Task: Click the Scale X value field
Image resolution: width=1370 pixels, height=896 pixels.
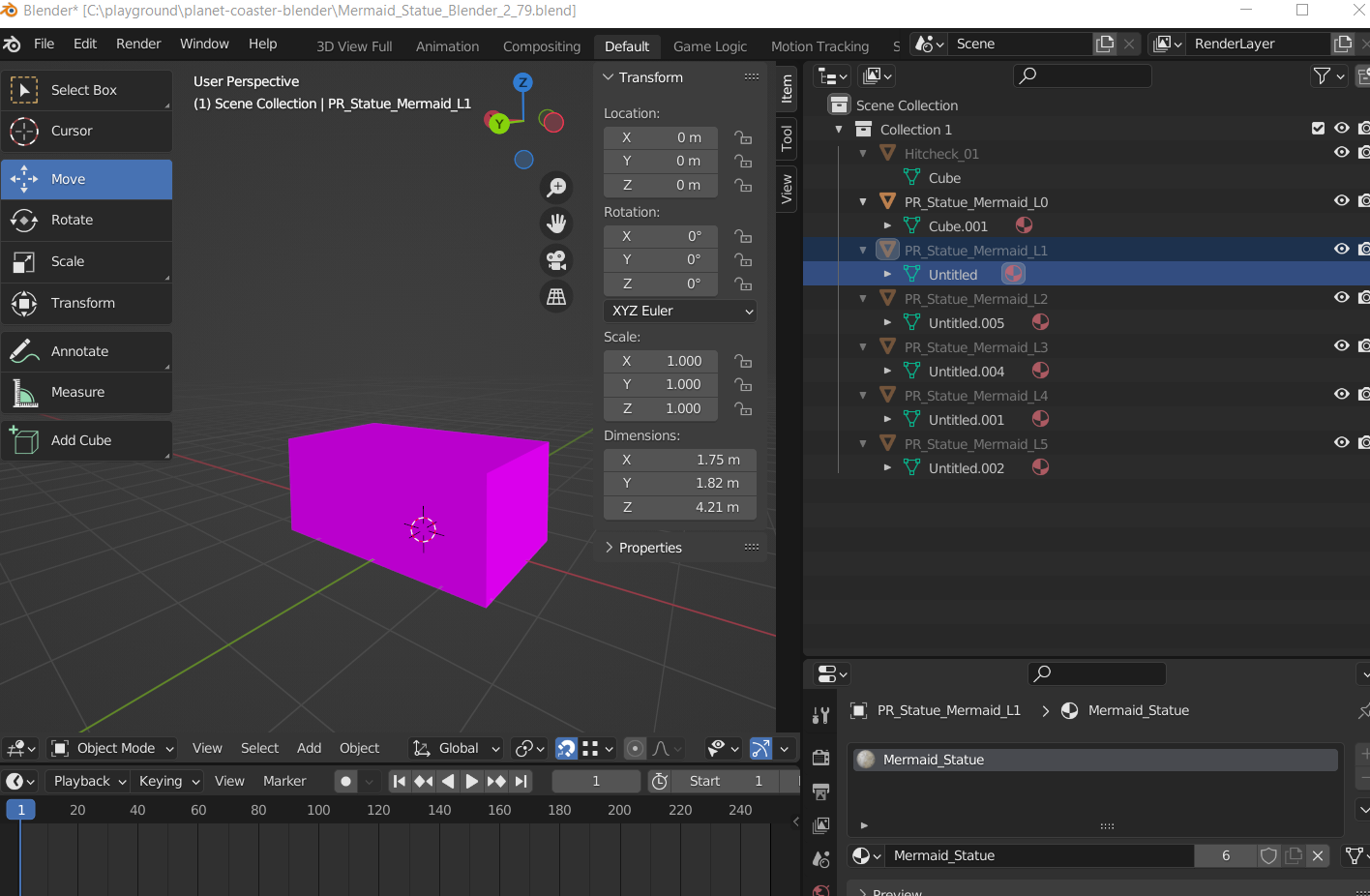Action: 661,361
